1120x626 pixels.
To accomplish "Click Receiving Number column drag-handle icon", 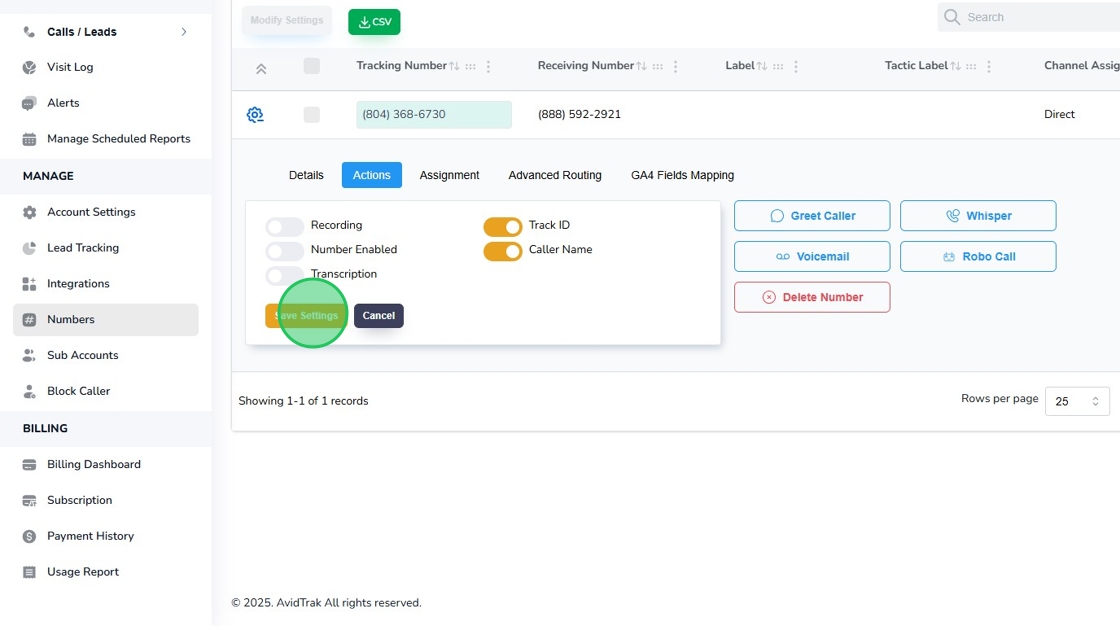I will [x=657, y=66].
